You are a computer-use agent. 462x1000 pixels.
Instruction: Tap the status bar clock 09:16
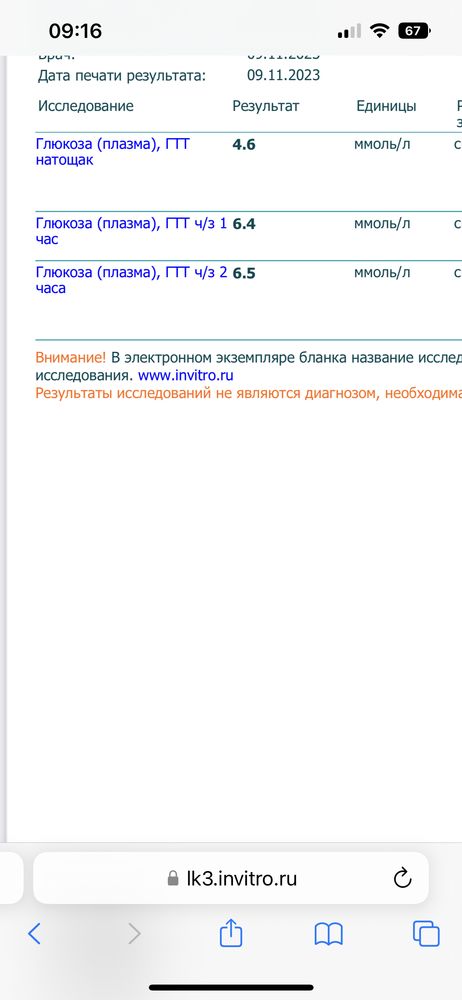75,31
